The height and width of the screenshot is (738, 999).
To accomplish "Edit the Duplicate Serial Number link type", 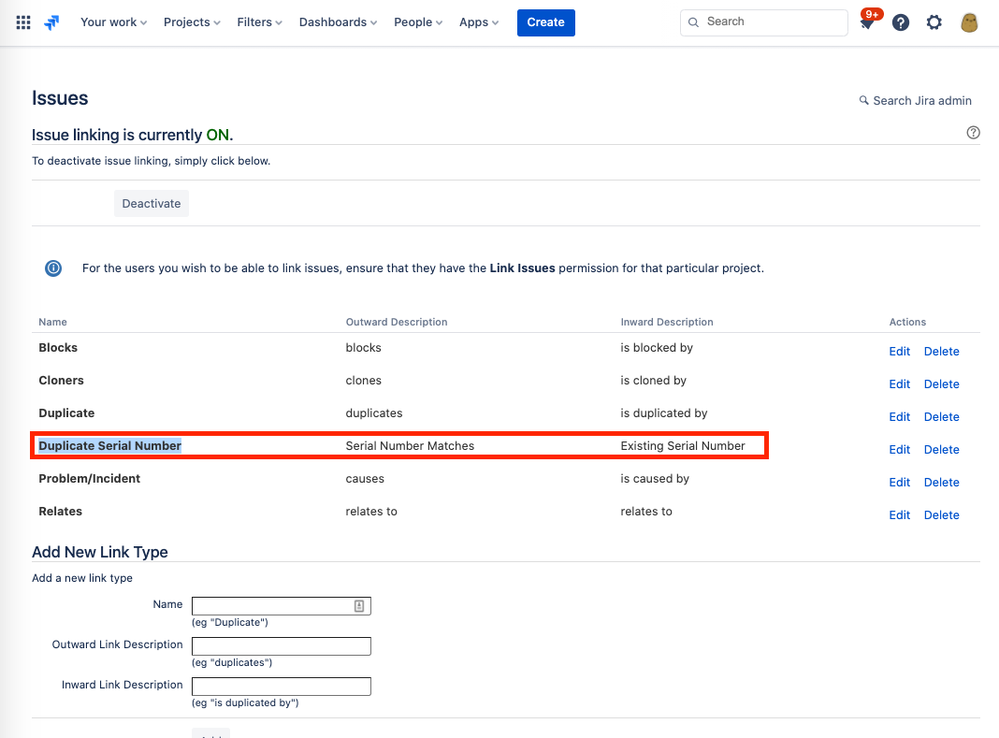I will pos(899,449).
